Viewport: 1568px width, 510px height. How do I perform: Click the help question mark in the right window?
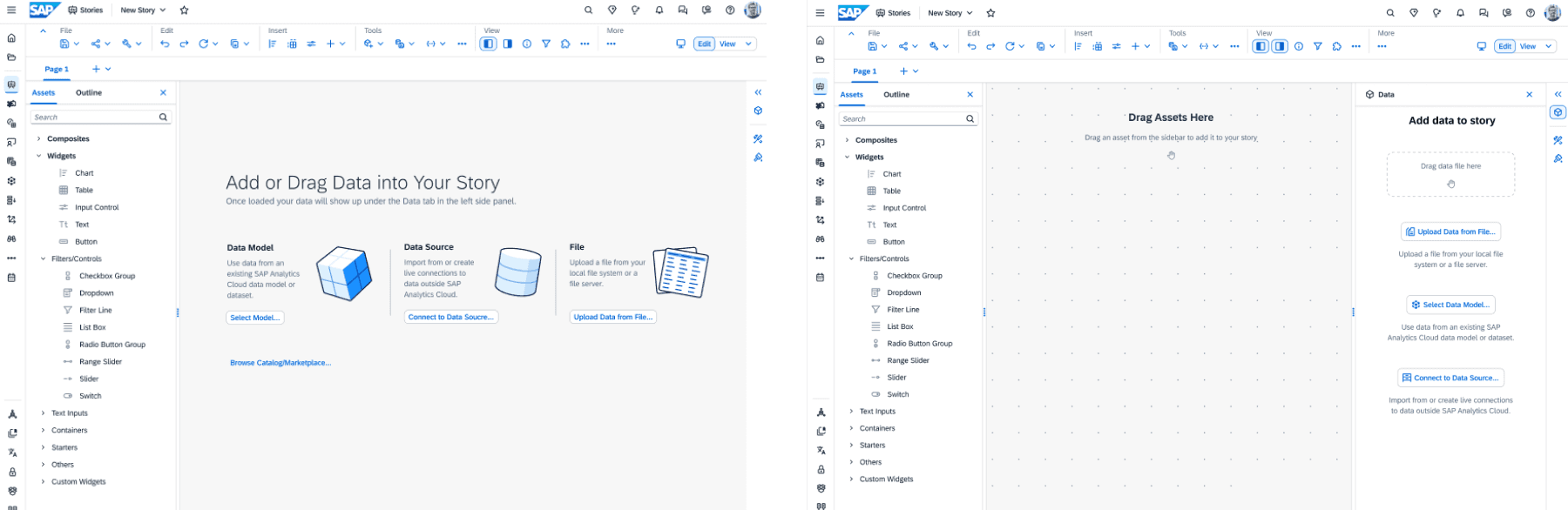(x=1530, y=13)
